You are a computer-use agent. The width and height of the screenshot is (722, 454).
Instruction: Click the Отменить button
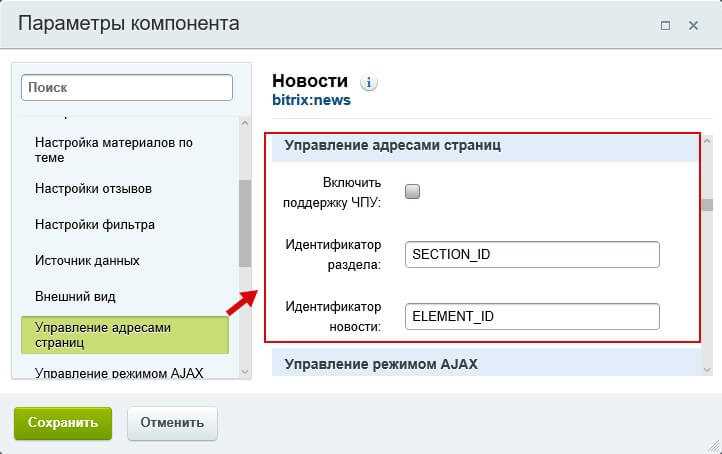172,423
